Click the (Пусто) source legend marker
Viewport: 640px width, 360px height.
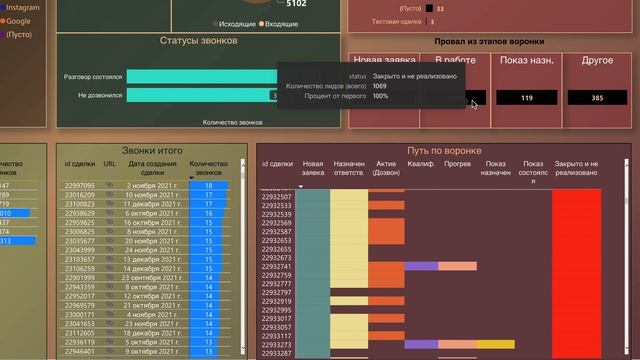click(2, 35)
